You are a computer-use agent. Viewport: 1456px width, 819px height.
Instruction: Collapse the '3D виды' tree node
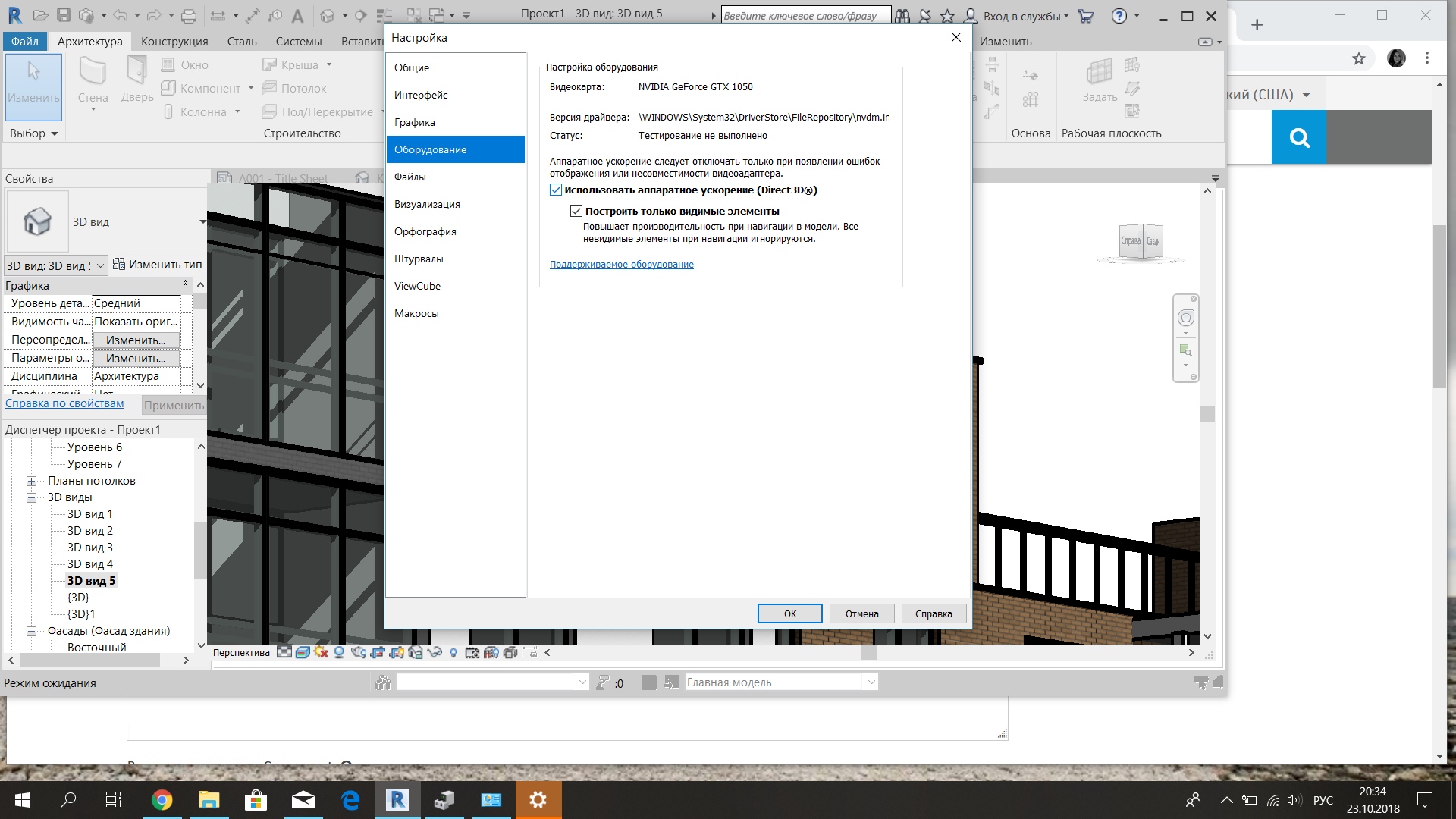(x=32, y=497)
